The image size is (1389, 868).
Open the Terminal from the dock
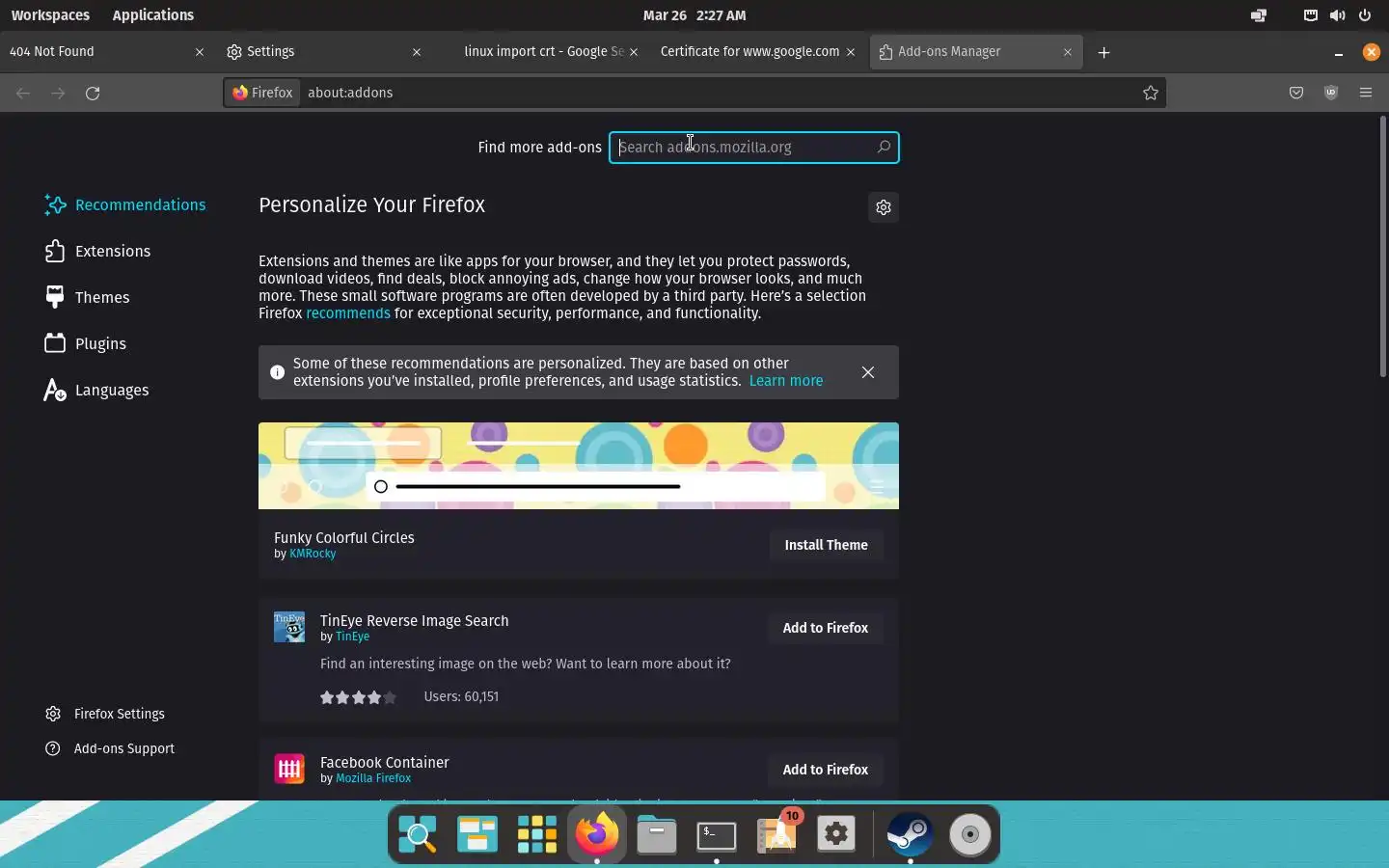(x=717, y=834)
